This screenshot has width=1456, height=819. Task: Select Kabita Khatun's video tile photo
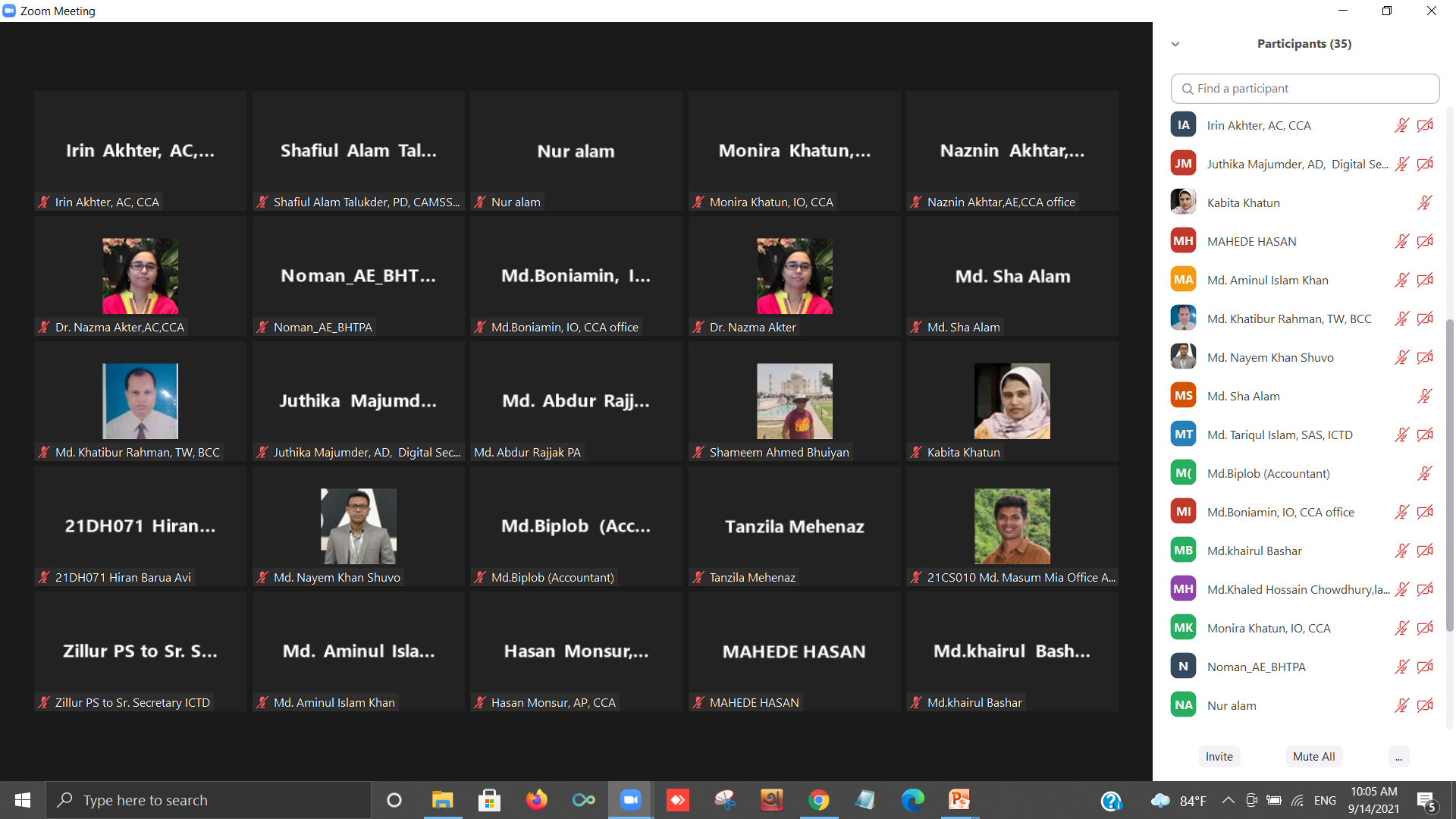tap(1012, 401)
